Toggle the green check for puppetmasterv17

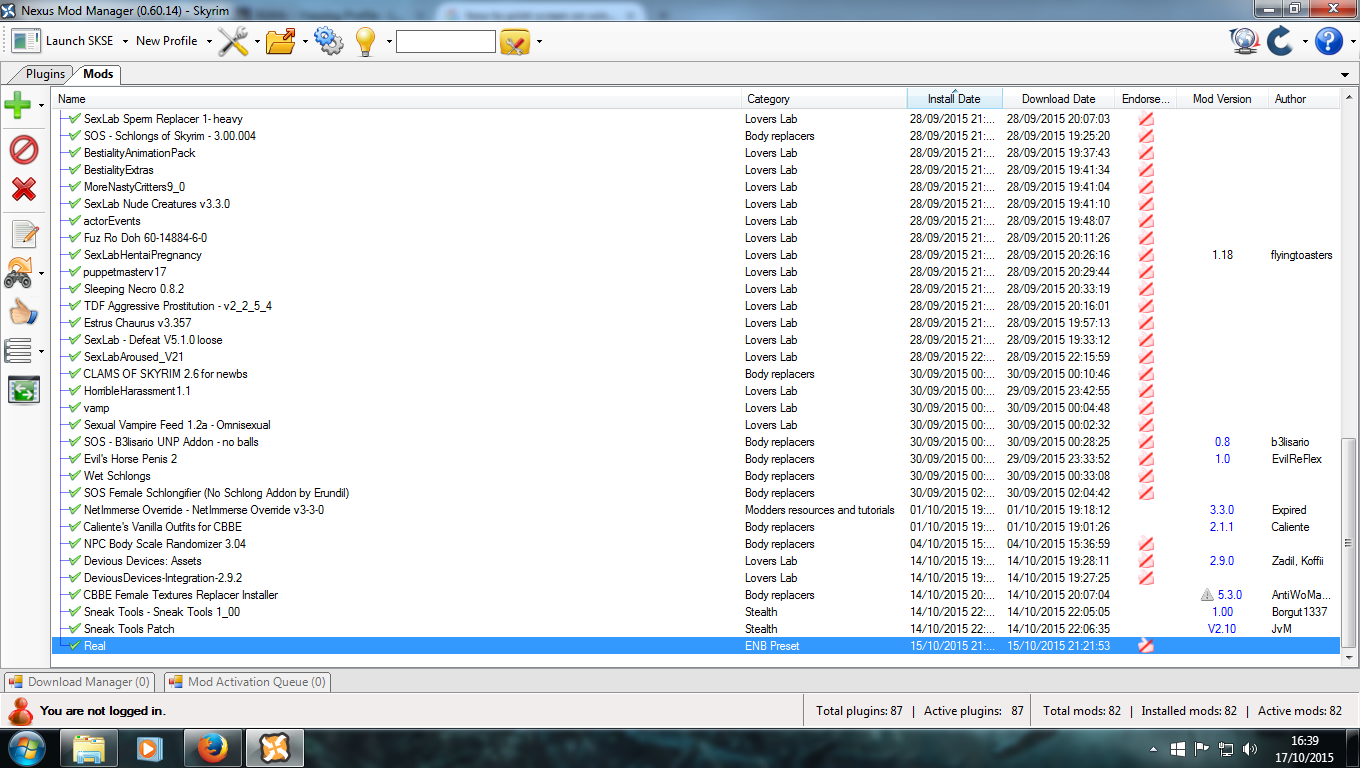pyautogui.click(x=75, y=272)
